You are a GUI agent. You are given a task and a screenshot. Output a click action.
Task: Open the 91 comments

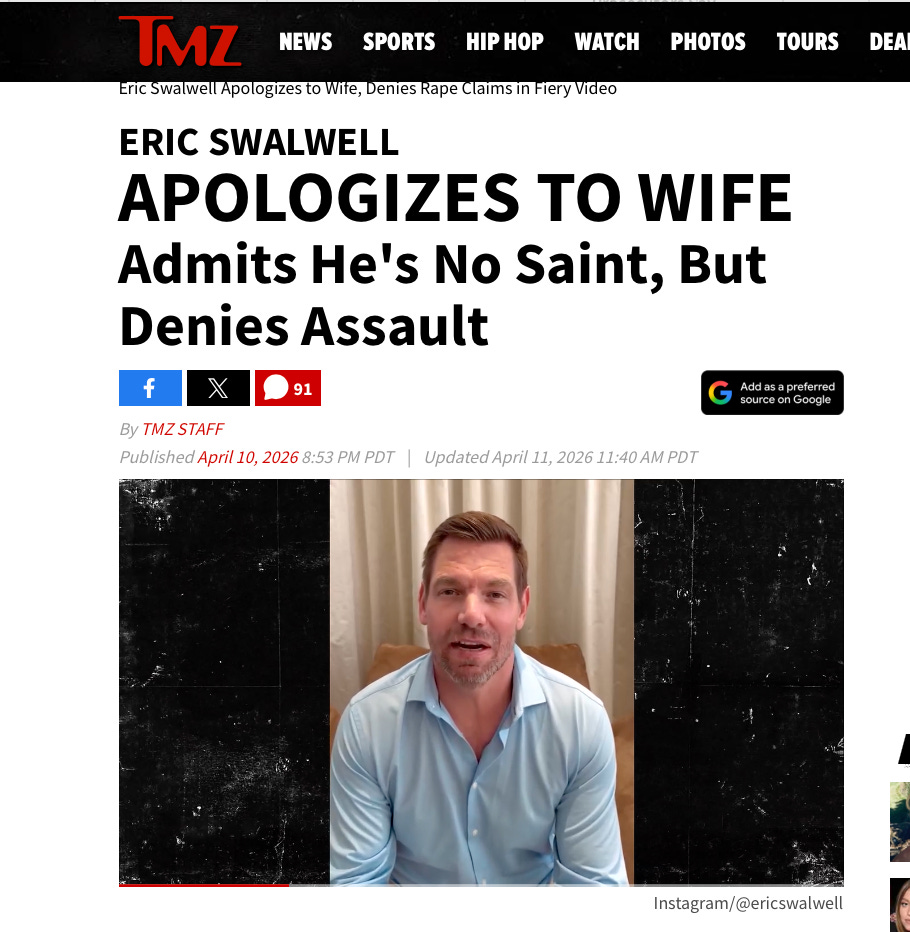tap(288, 388)
